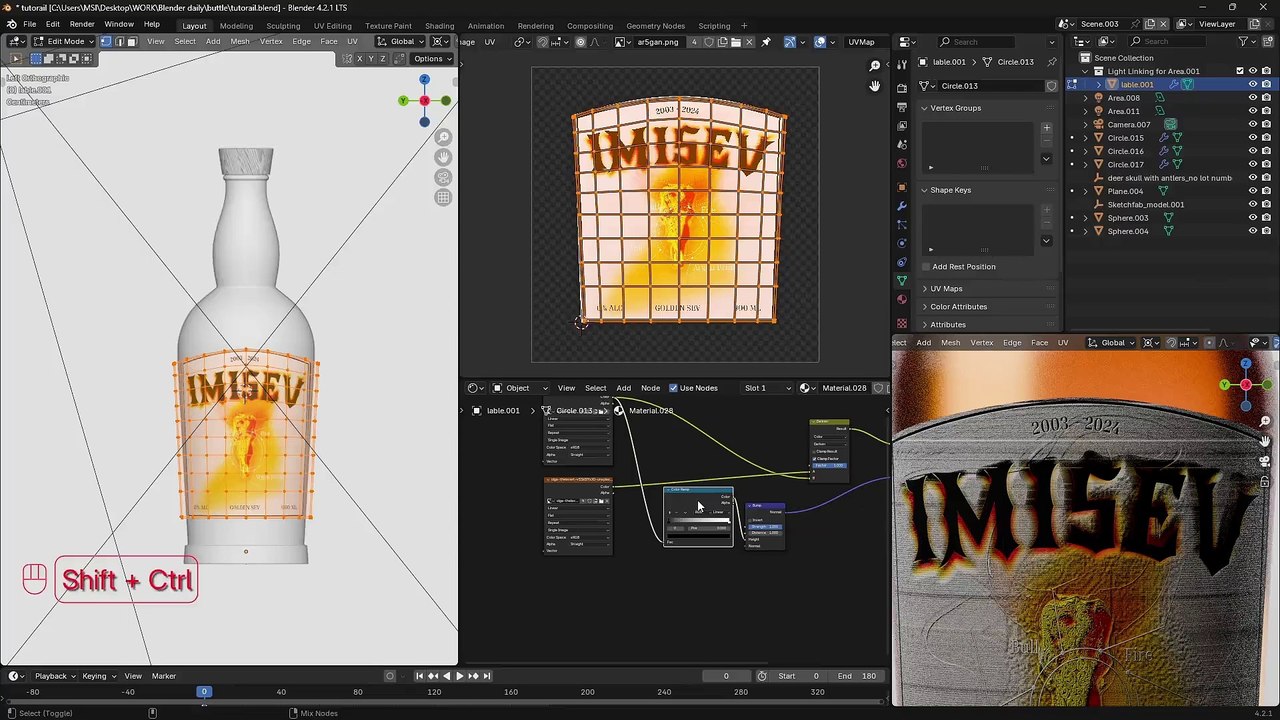Hide Camera.007 with its eye icon
Screen dimensions: 1280x720
pyautogui.click(x=1252, y=124)
